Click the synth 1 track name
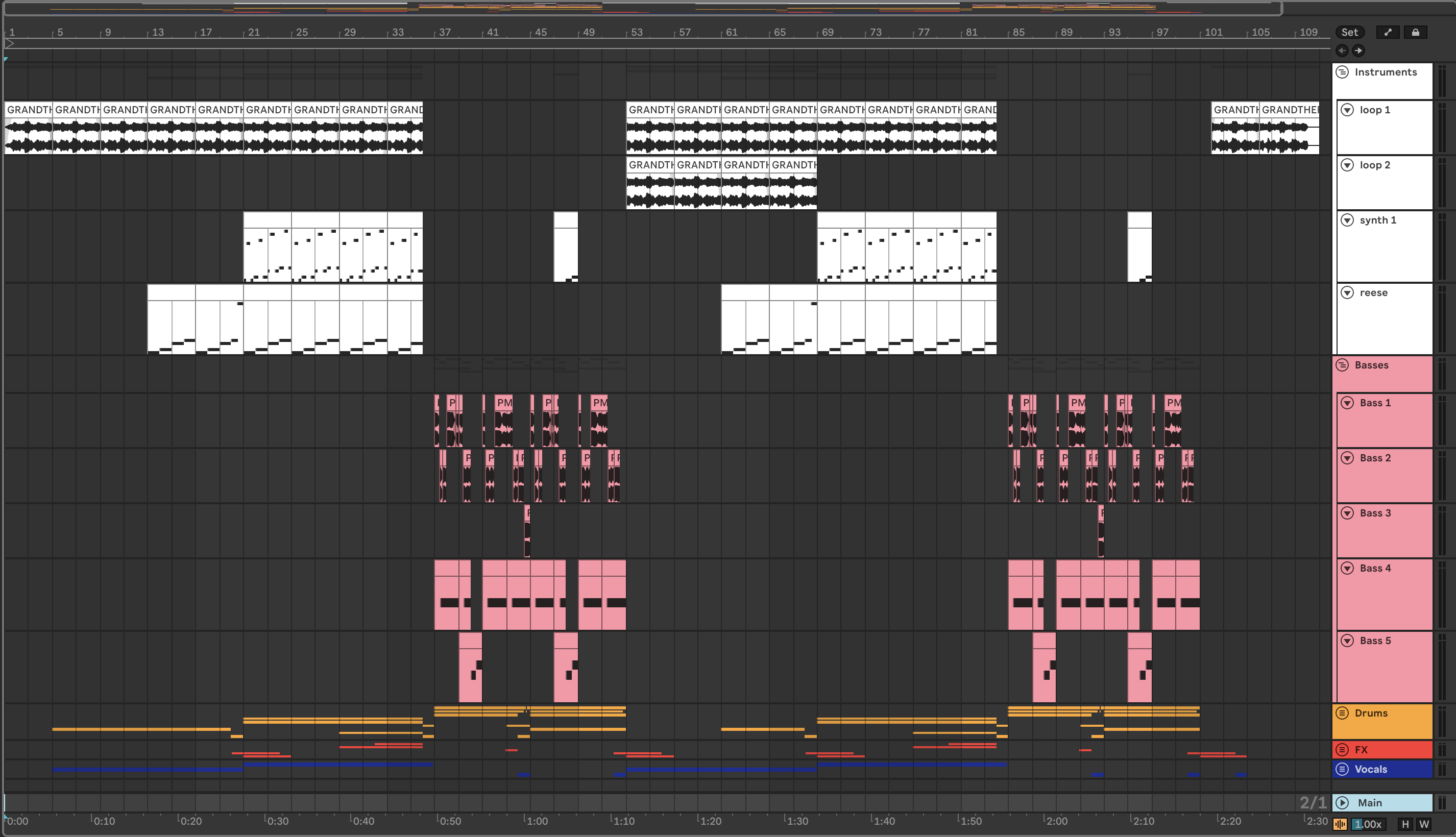This screenshot has height=837, width=1456. coord(1378,220)
